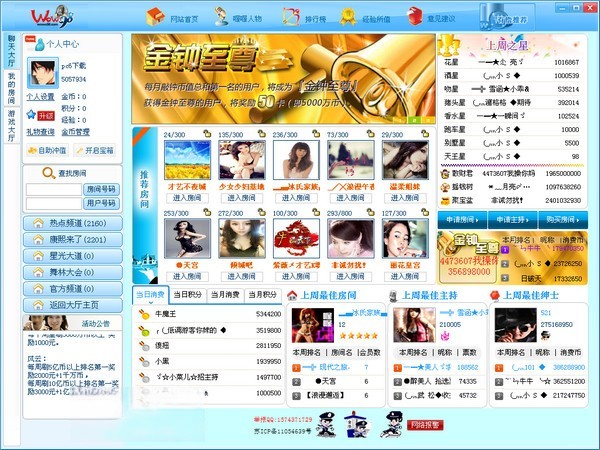600x450 pixels.
Task: Click the user number input field
Action: pos(54,203)
